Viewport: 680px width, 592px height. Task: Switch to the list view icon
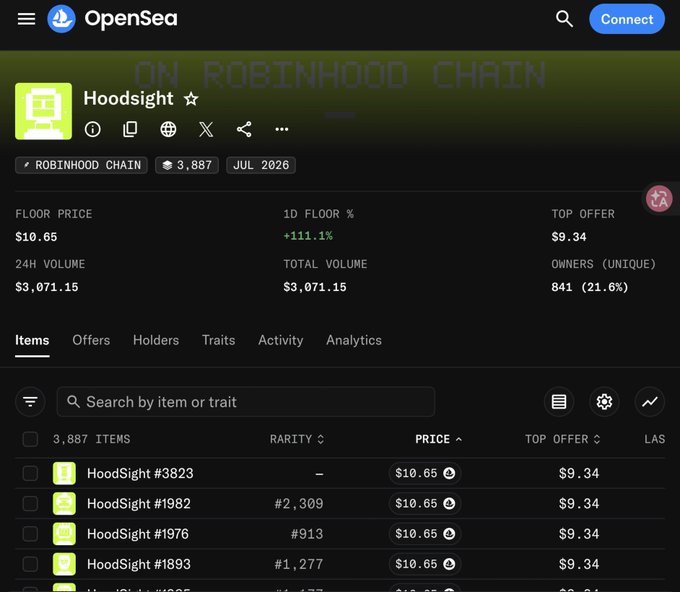(559, 402)
